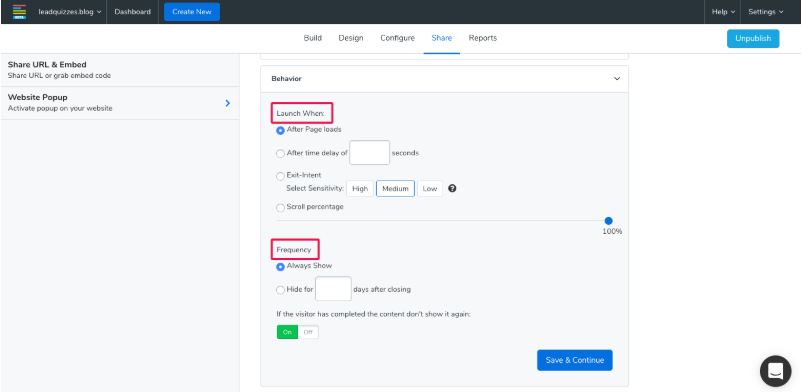Select After Page loads radio

point(280,130)
